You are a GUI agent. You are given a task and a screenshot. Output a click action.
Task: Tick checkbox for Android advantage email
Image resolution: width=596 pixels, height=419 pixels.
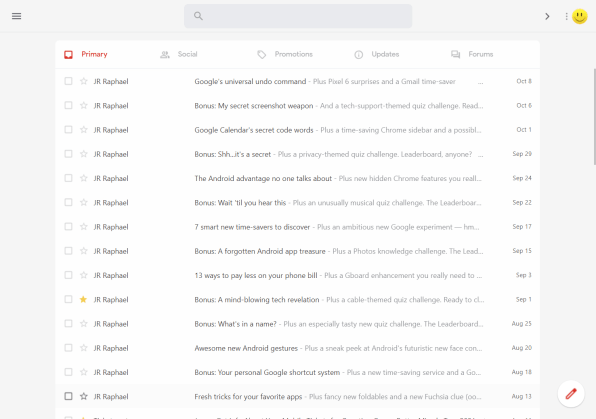(x=68, y=178)
